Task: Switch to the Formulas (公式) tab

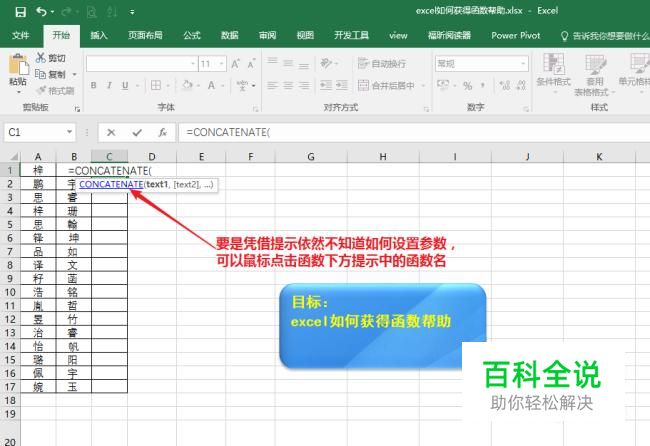Action: 192,35
